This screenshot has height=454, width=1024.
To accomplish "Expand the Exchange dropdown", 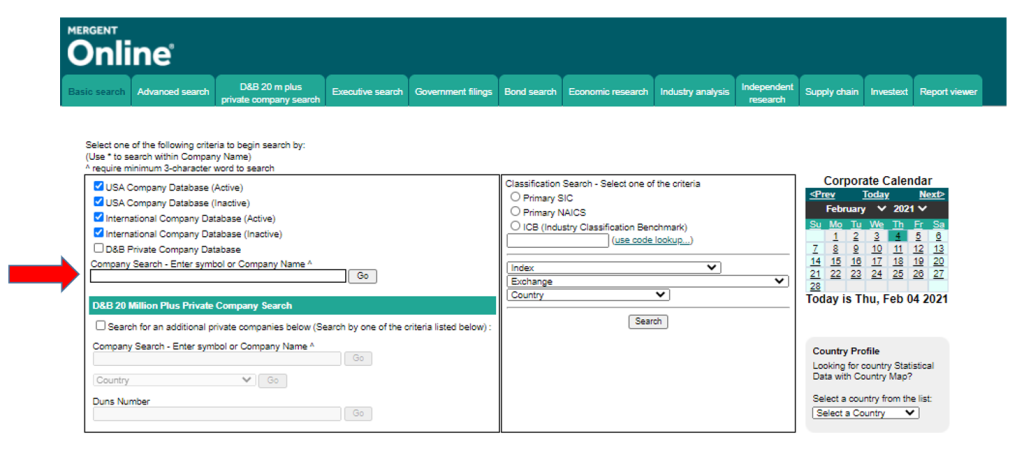I will coord(648,282).
